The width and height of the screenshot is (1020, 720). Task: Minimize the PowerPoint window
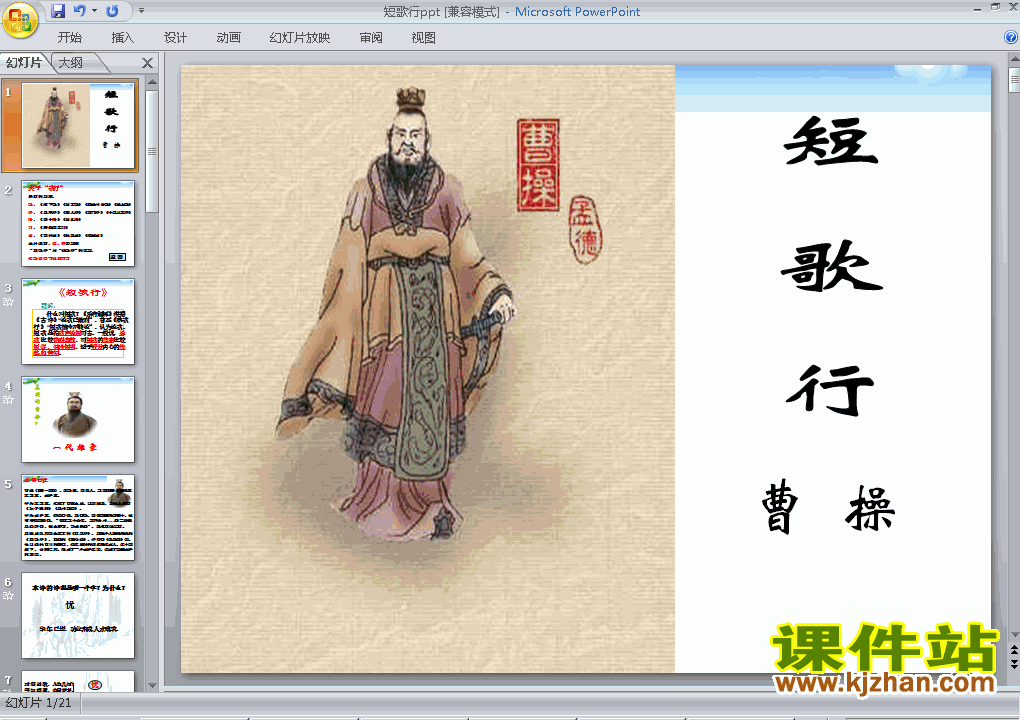coord(977,8)
